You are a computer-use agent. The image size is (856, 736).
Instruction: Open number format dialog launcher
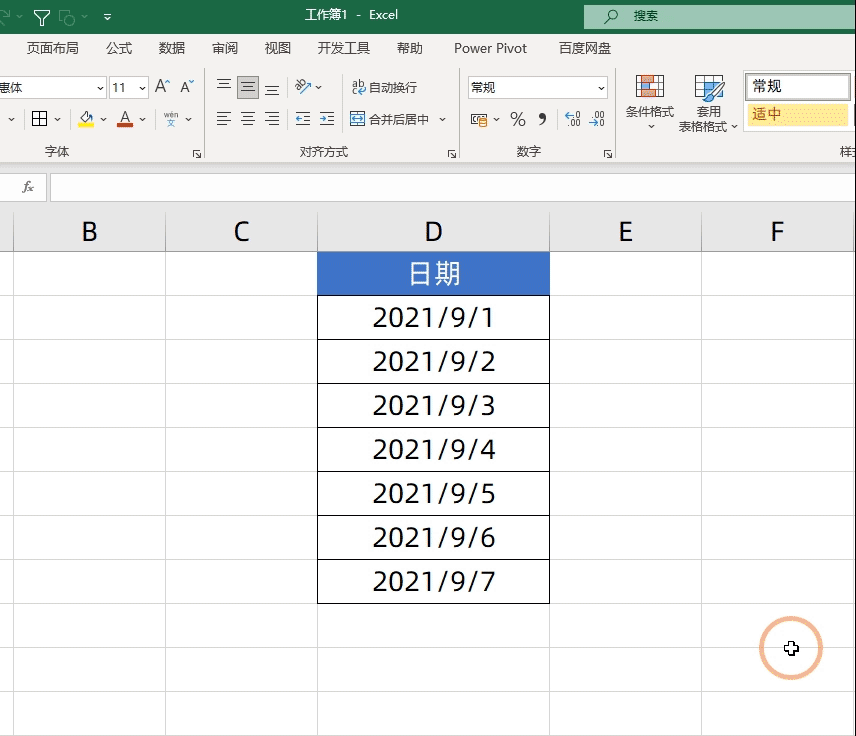click(x=608, y=154)
